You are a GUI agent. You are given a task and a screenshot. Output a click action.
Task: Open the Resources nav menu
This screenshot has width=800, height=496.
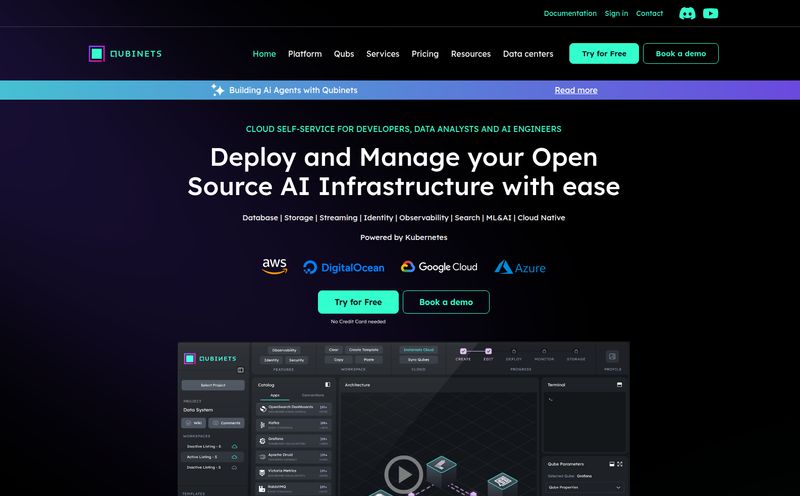pyautogui.click(x=471, y=54)
